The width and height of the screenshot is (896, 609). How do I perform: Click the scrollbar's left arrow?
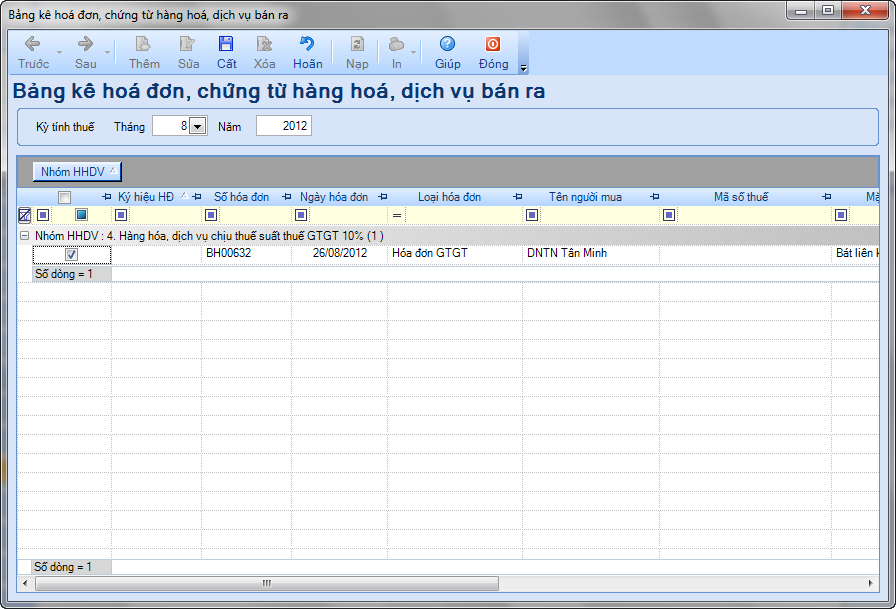click(x=25, y=583)
